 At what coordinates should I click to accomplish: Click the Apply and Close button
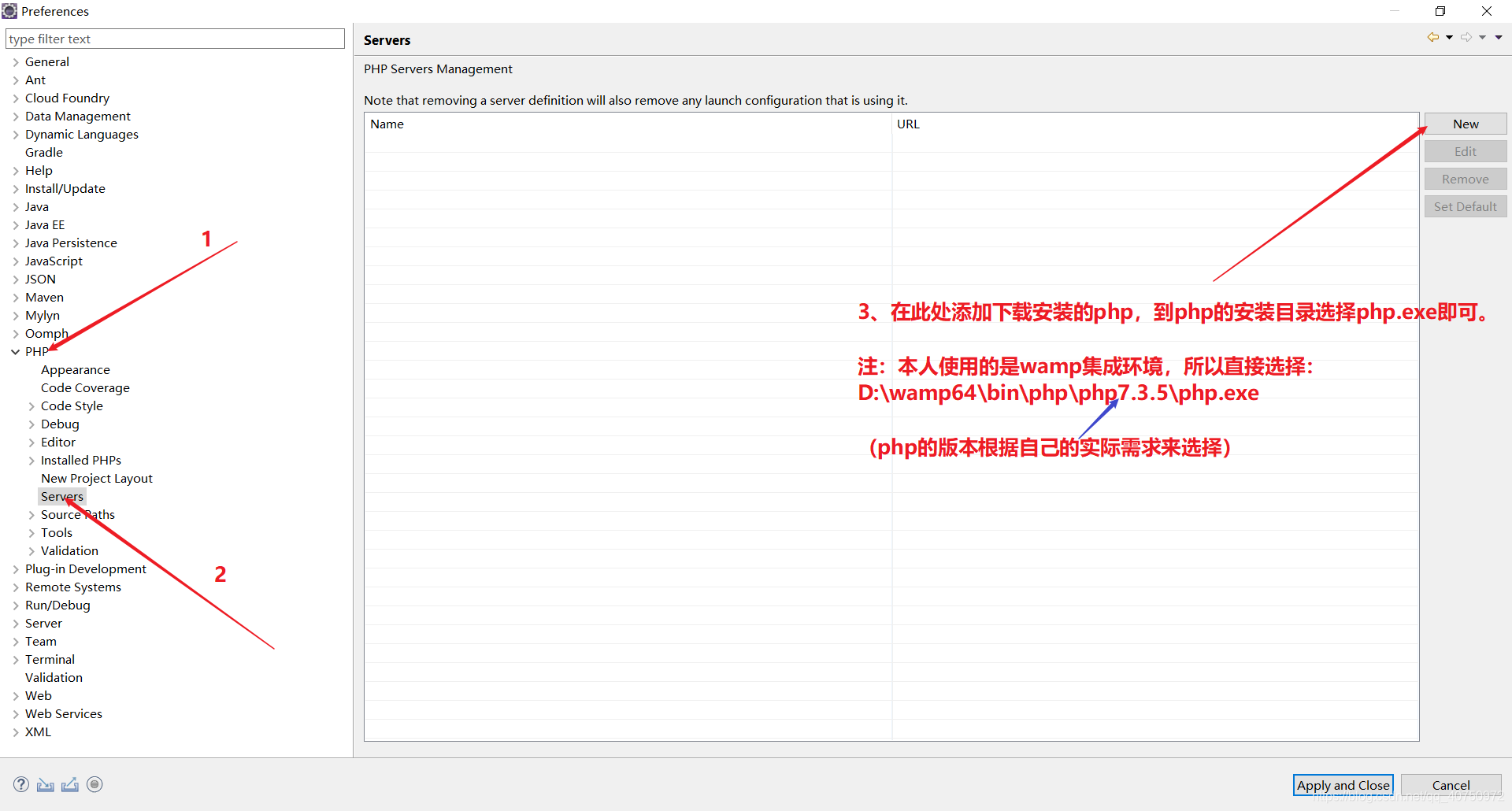1343,785
